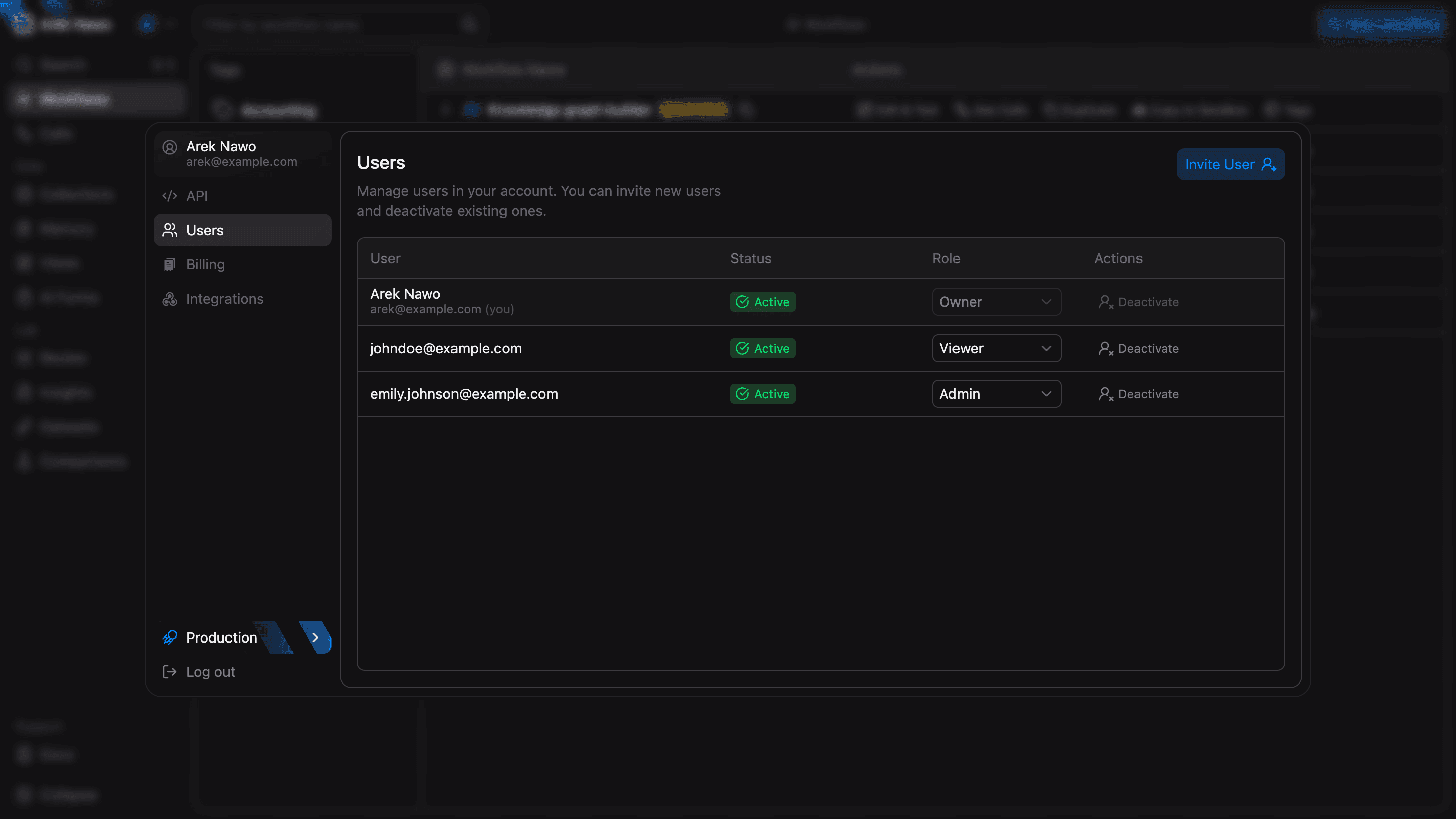1456x819 pixels.
Task: Click the arek@example.com (you) text
Action: 442,309
